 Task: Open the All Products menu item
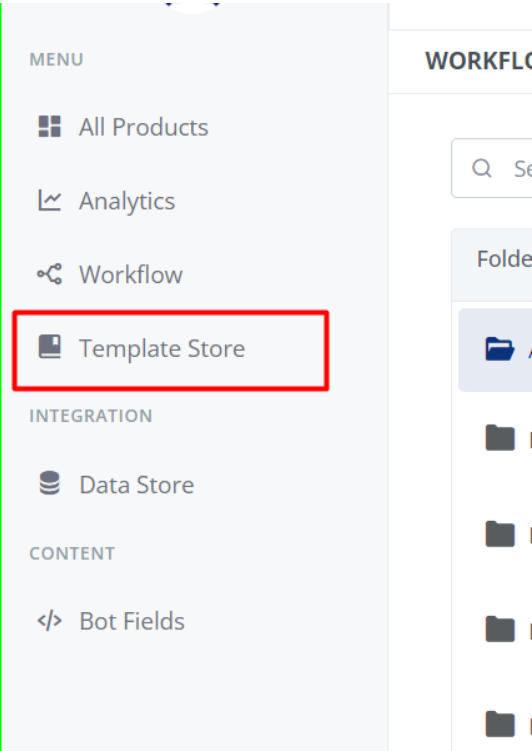[x=144, y=127]
